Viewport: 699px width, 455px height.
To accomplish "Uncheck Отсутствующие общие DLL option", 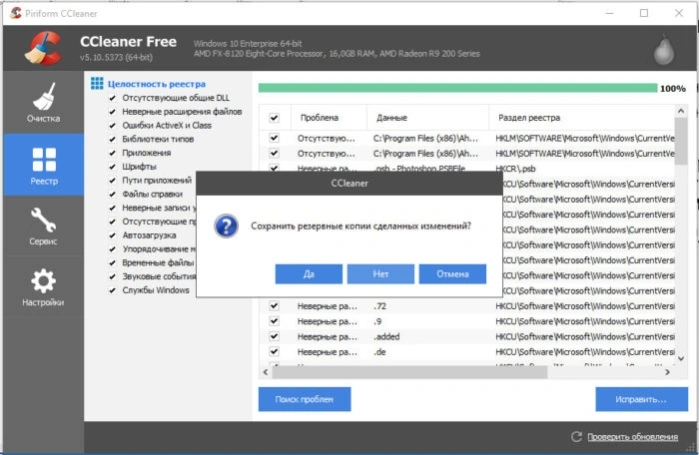I will [112, 98].
